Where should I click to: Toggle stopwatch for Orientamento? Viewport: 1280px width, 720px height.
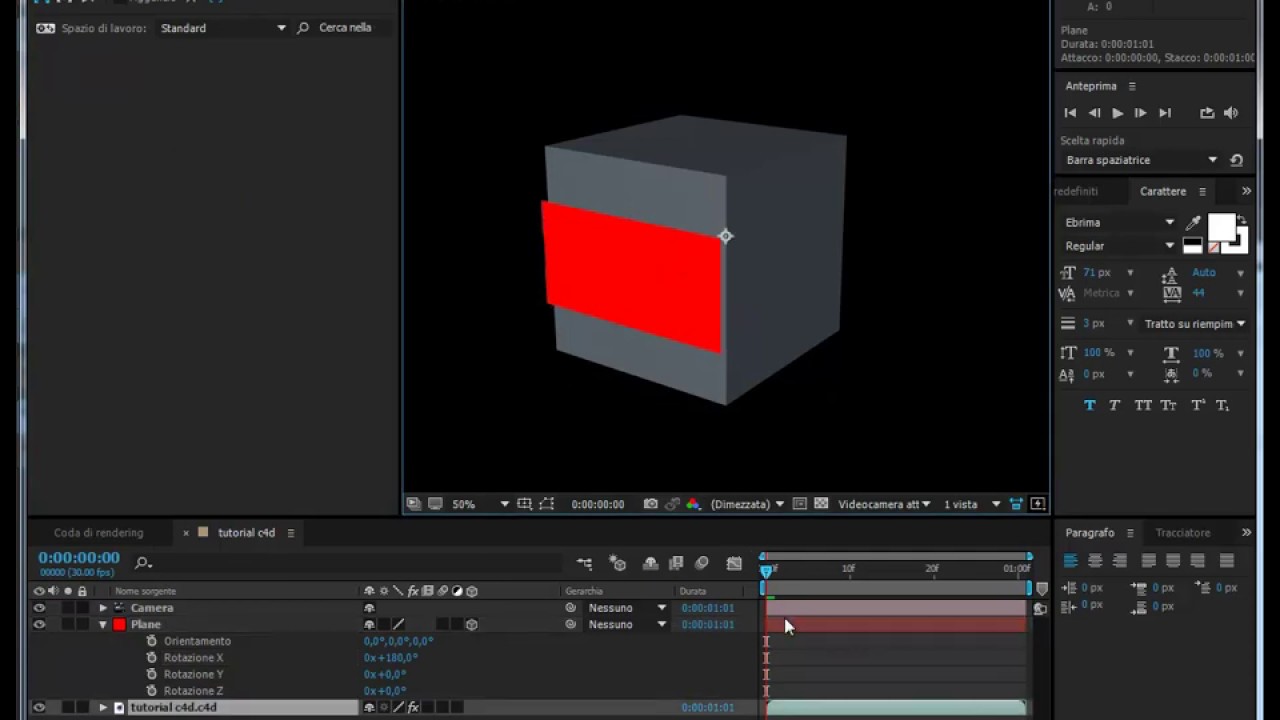(152, 641)
